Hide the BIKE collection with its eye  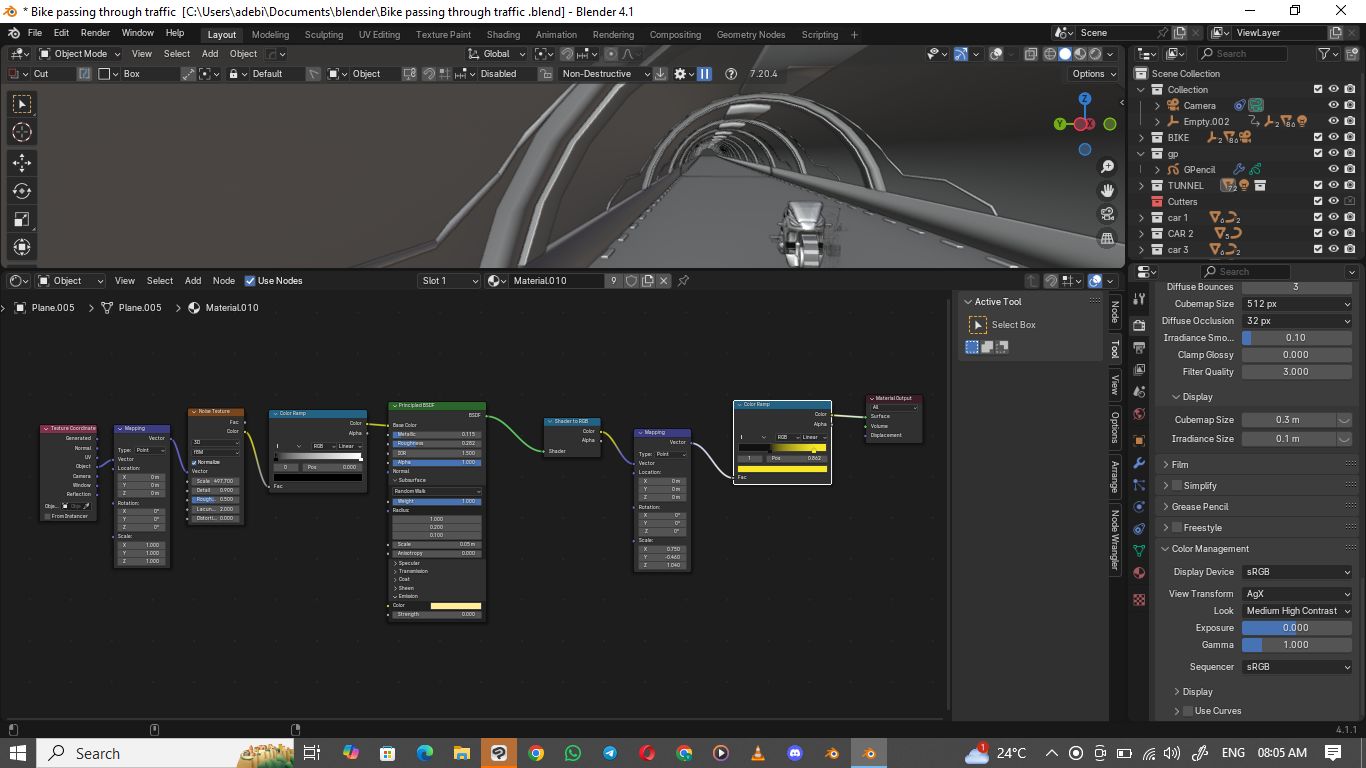pyautogui.click(x=1333, y=138)
